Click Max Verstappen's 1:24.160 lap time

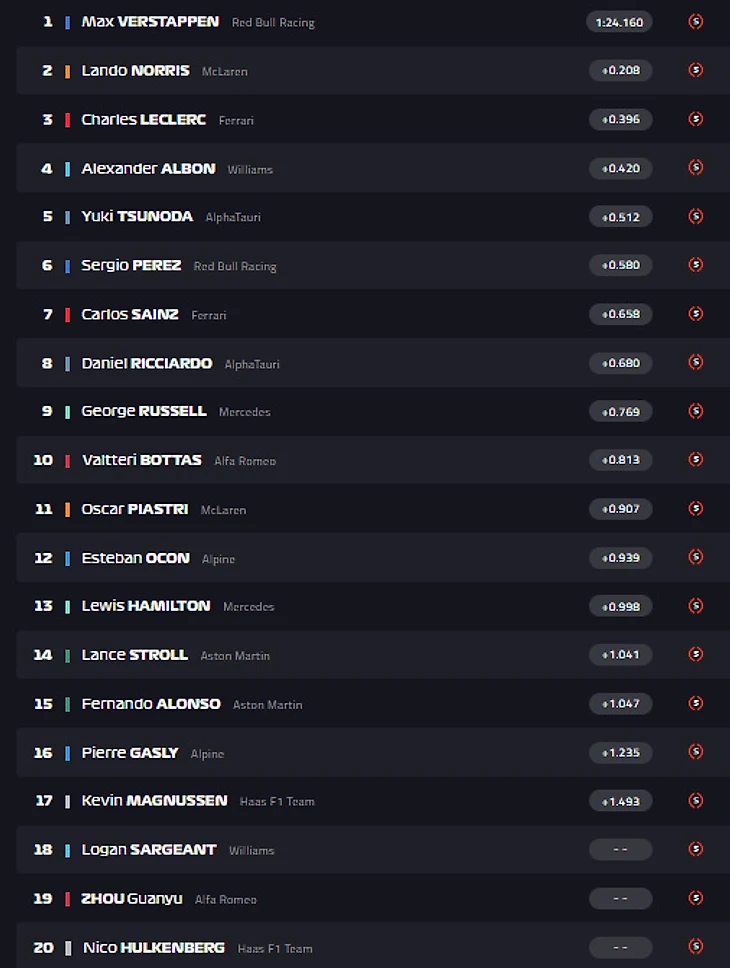pyautogui.click(x=619, y=21)
